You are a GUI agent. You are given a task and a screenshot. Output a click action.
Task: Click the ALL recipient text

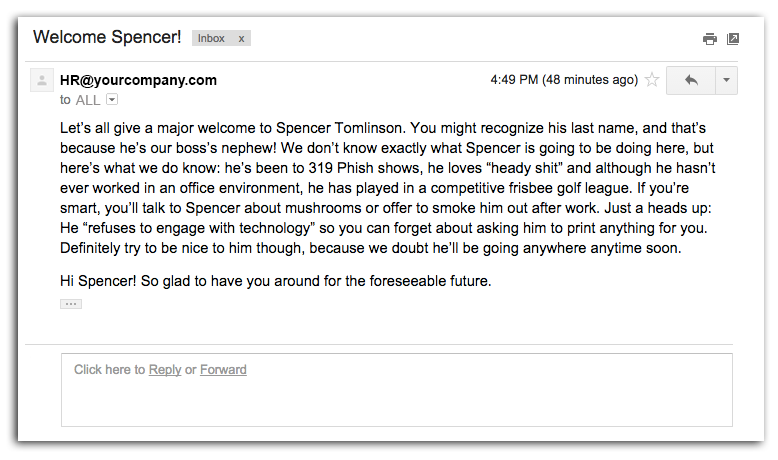click(x=88, y=100)
